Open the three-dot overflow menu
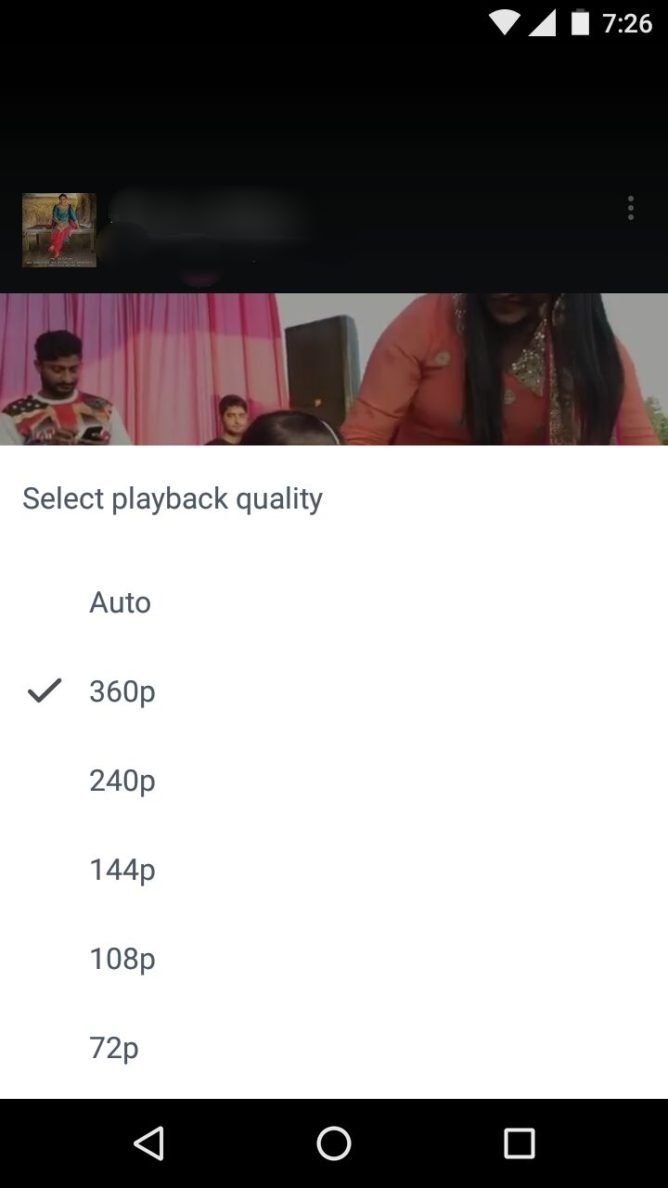668x1188 pixels. point(630,208)
